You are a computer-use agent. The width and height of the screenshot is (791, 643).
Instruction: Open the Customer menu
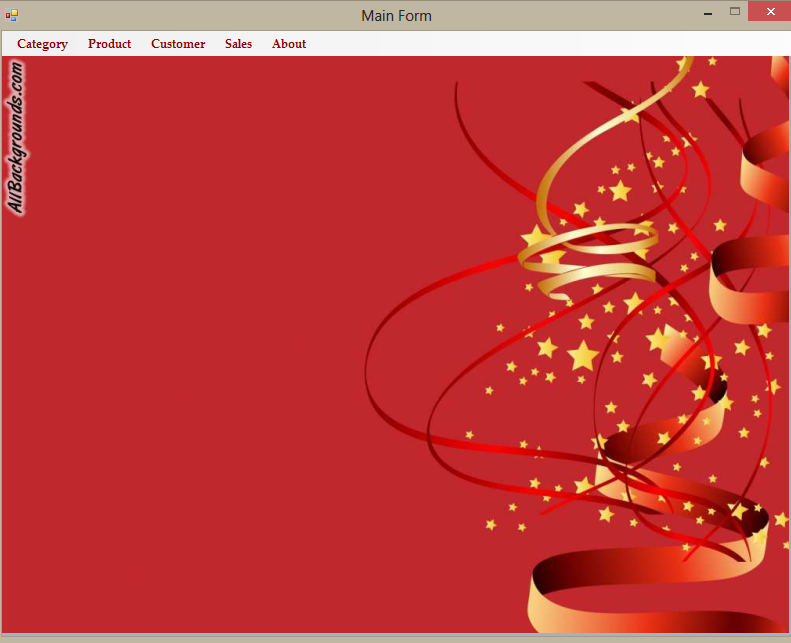[178, 44]
